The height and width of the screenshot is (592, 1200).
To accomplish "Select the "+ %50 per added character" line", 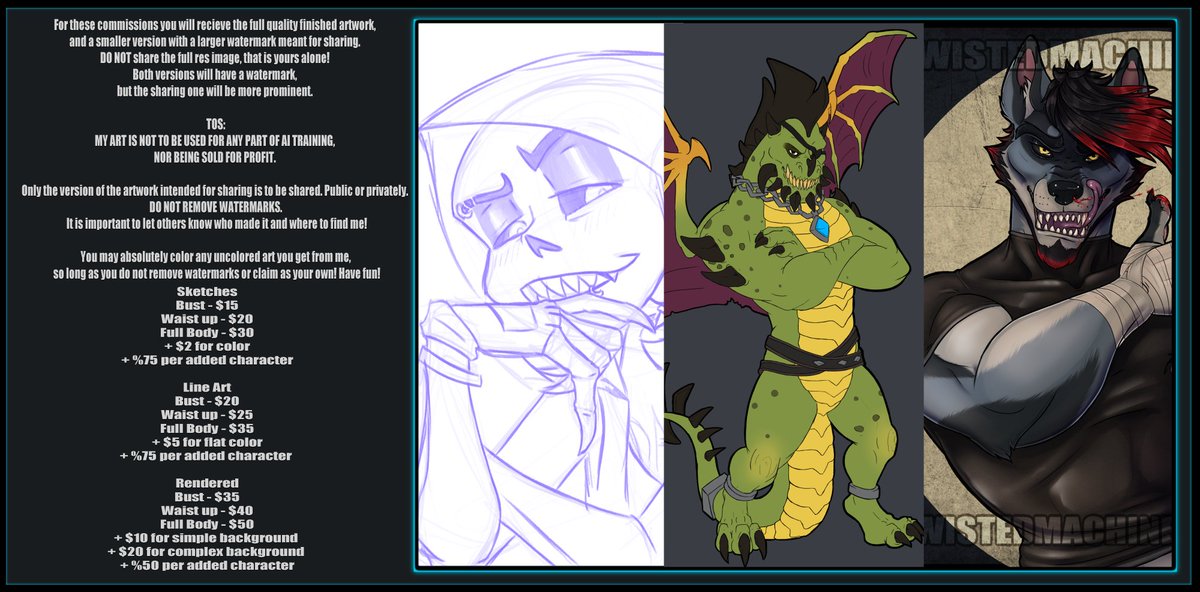I will (x=209, y=565).
